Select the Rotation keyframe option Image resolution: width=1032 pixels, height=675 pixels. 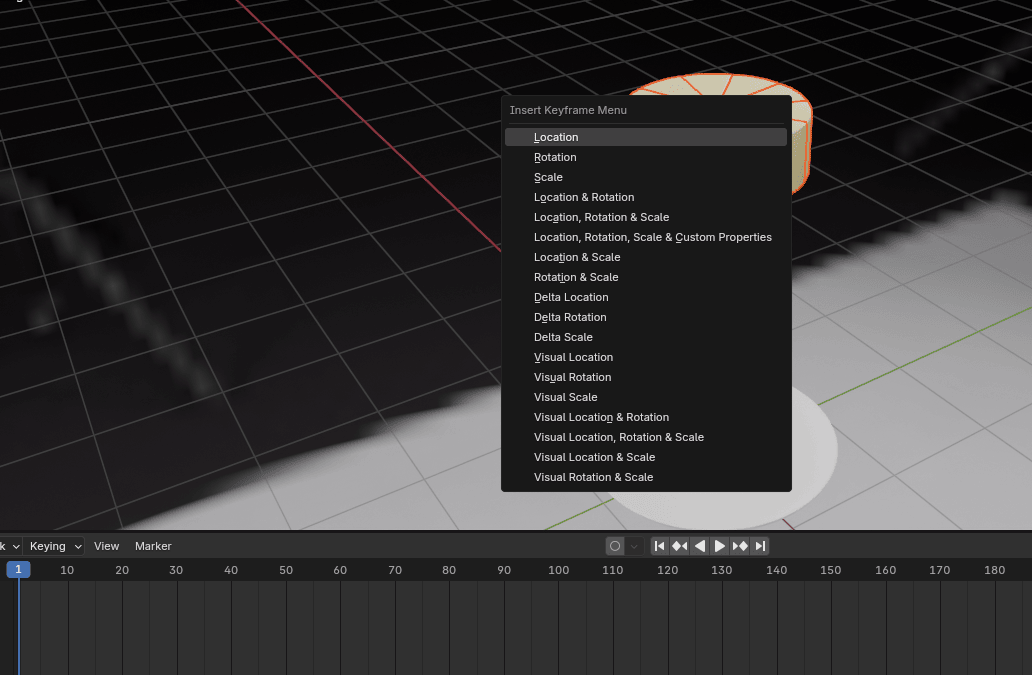click(555, 157)
